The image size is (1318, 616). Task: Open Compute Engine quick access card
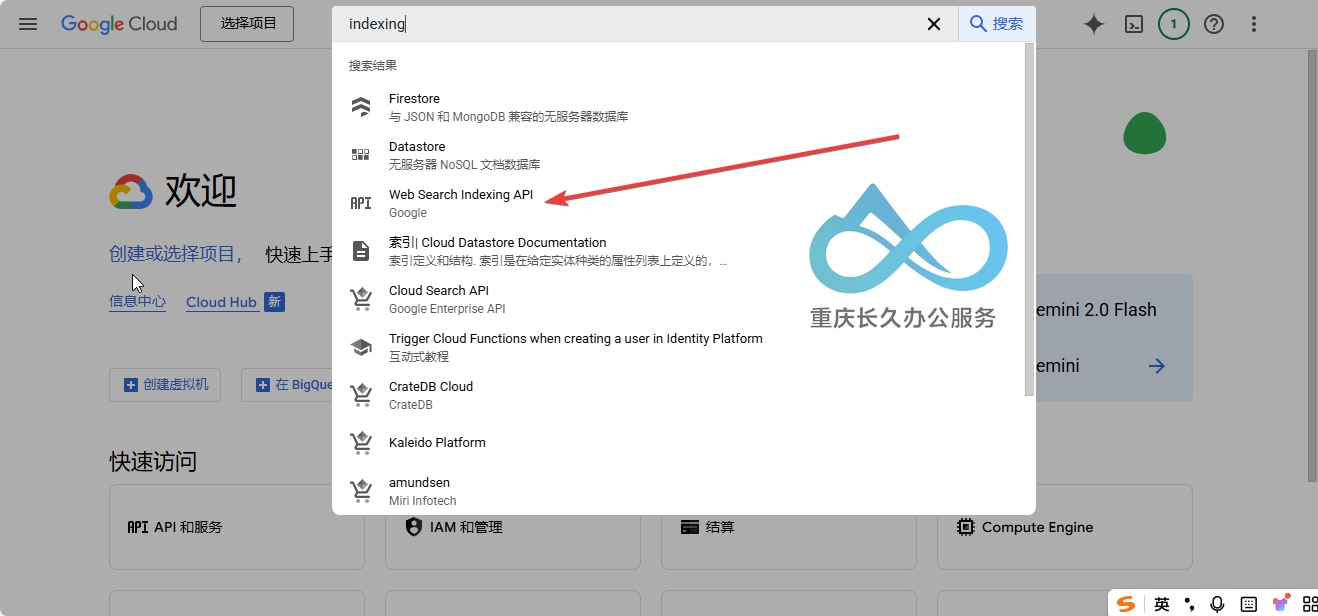click(x=1065, y=527)
